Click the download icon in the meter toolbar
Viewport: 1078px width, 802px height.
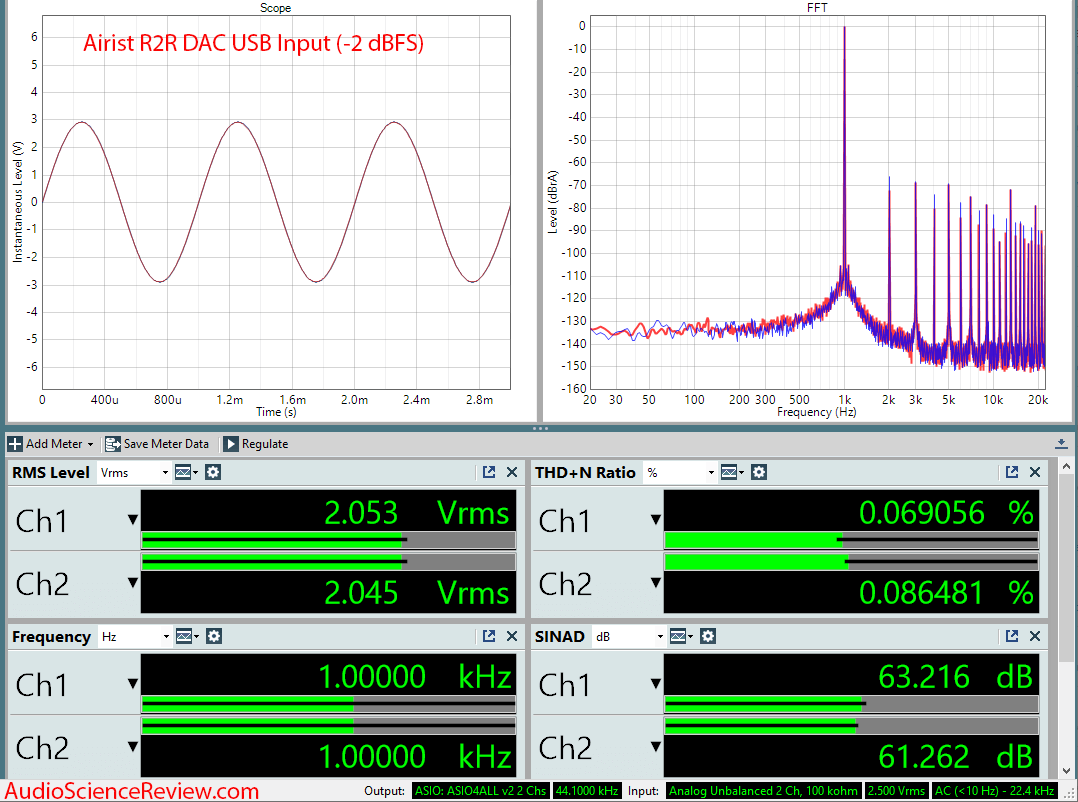point(1062,444)
